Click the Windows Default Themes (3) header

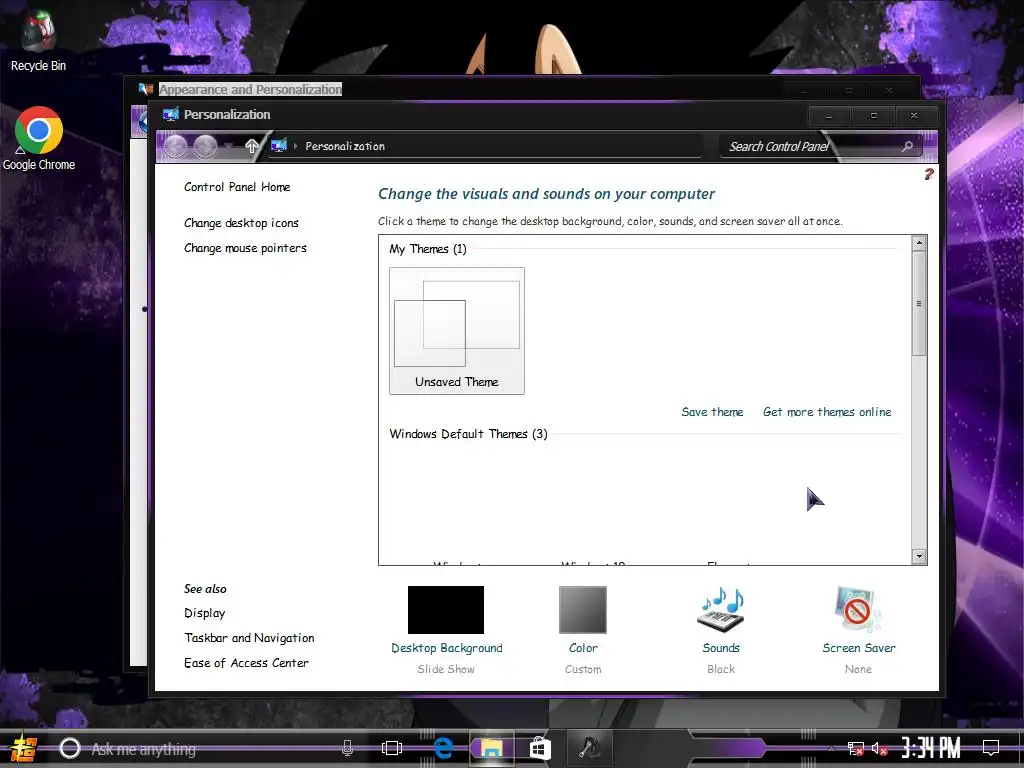click(x=468, y=434)
